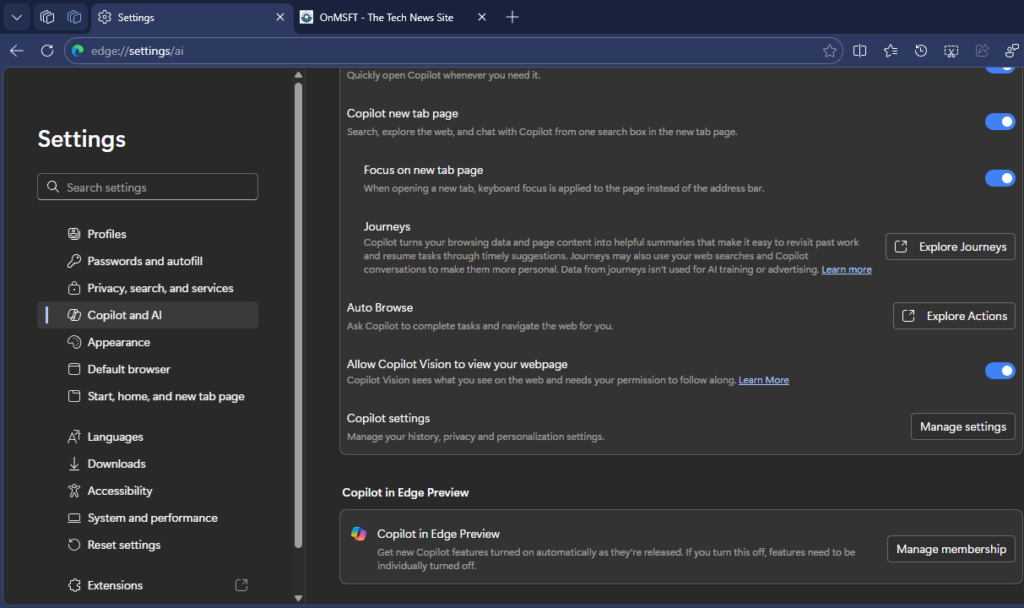Select Appearance in the settings sidebar
The width and height of the screenshot is (1024, 608).
point(118,342)
